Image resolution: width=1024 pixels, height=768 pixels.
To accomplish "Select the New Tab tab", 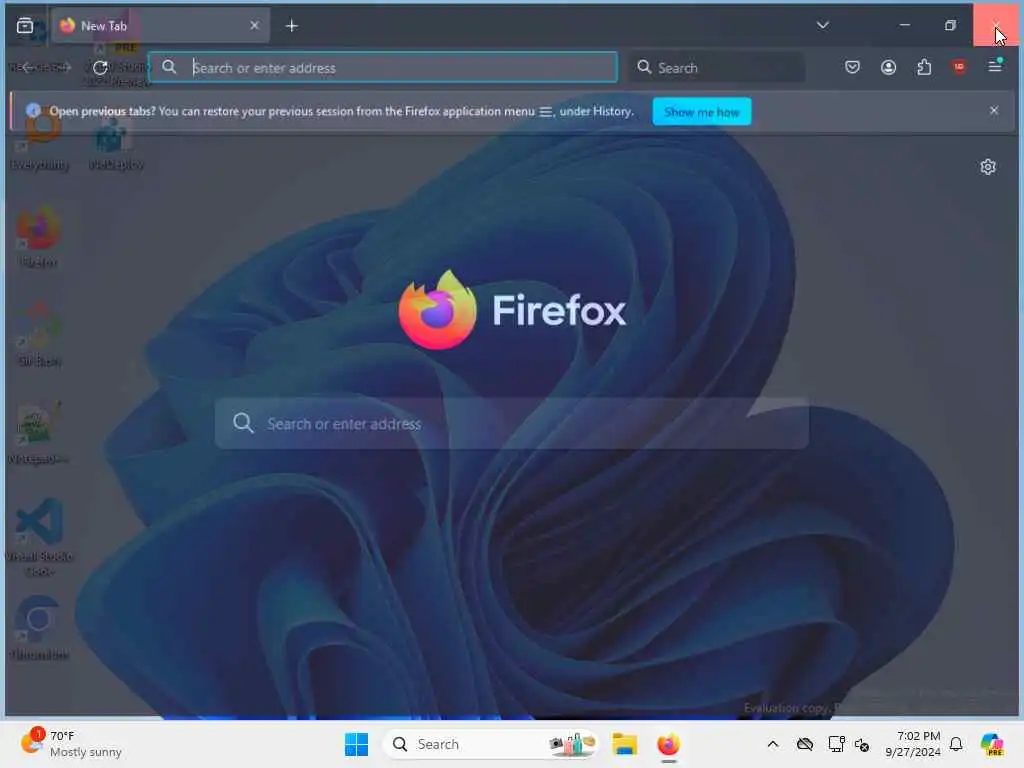I will pyautogui.click(x=160, y=25).
